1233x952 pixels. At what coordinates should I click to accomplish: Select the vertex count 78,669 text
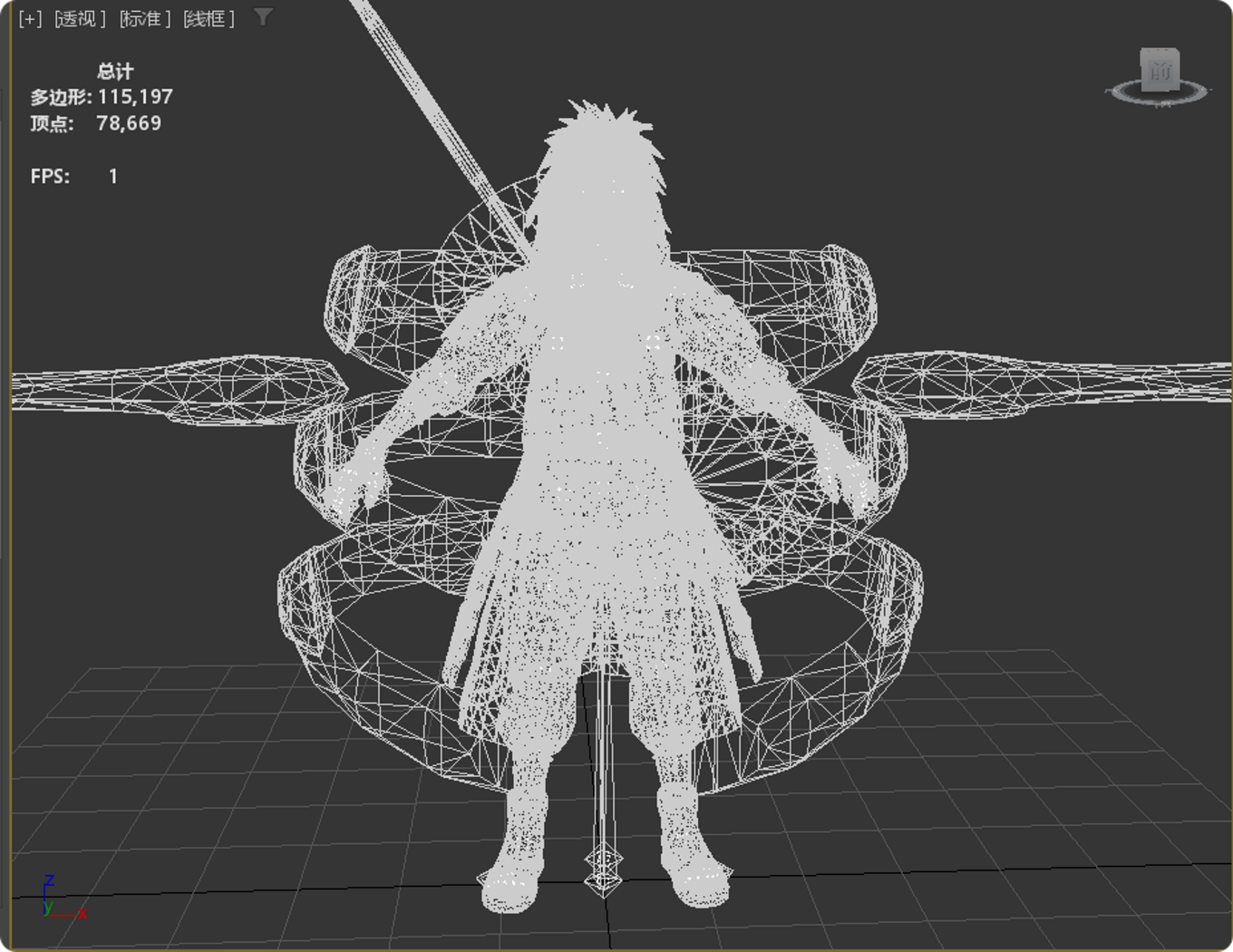[x=129, y=123]
